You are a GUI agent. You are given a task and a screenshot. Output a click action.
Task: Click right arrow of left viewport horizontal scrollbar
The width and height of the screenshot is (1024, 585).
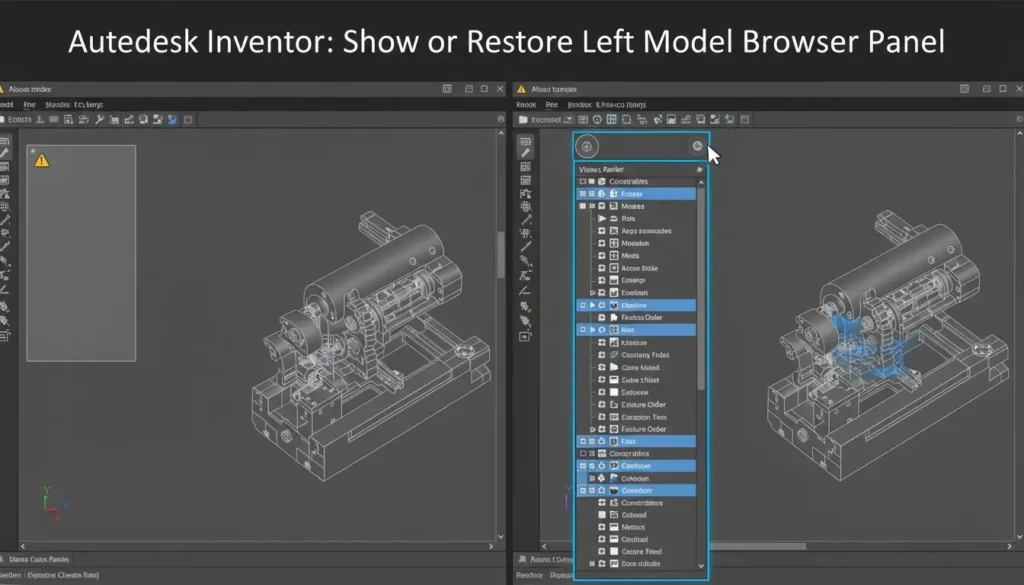[x=491, y=546]
